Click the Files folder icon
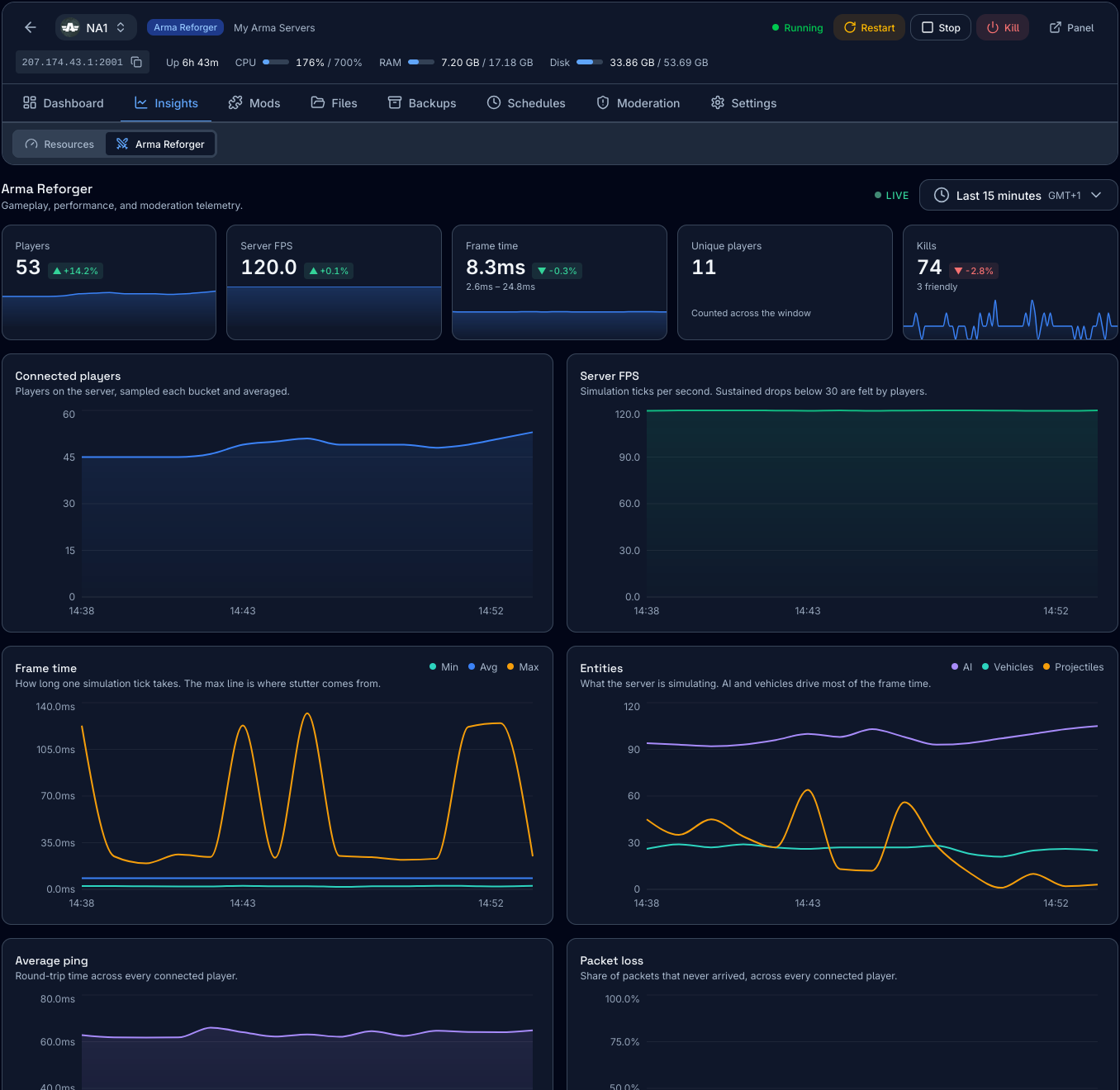Screen dimensions: 1120x1090 [x=317, y=102]
